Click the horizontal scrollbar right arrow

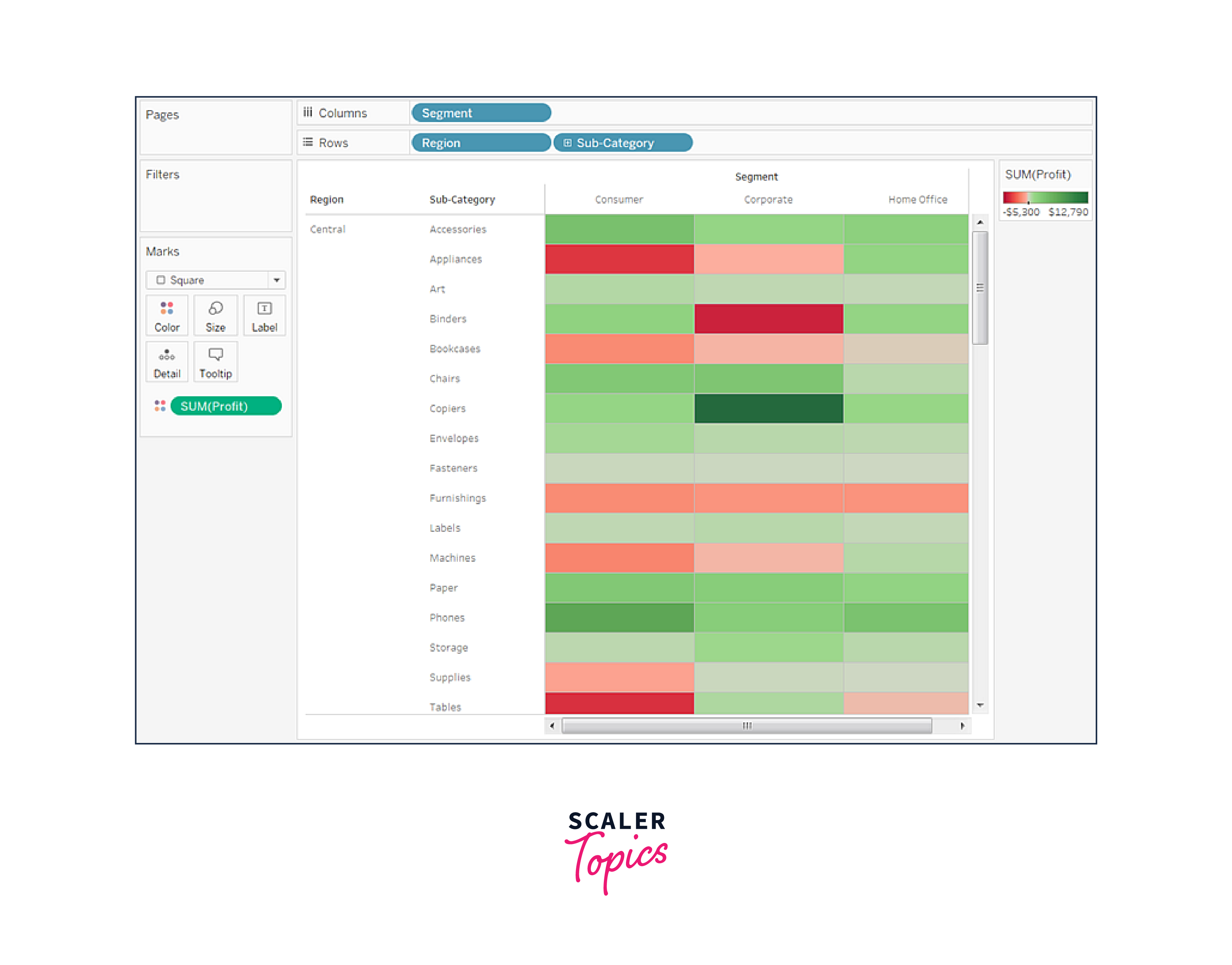pyautogui.click(x=962, y=726)
